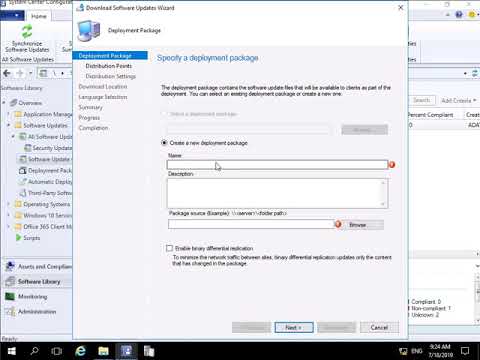Expand Office 365 Client Management node
Viewport: 480px width, 360px height.
(9, 227)
